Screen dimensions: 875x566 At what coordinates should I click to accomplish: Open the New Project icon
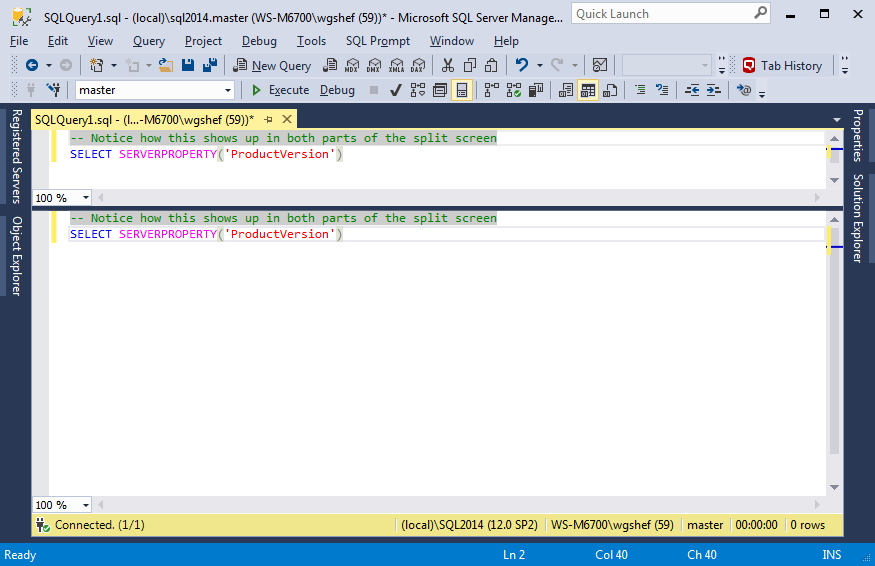click(97, 65)
